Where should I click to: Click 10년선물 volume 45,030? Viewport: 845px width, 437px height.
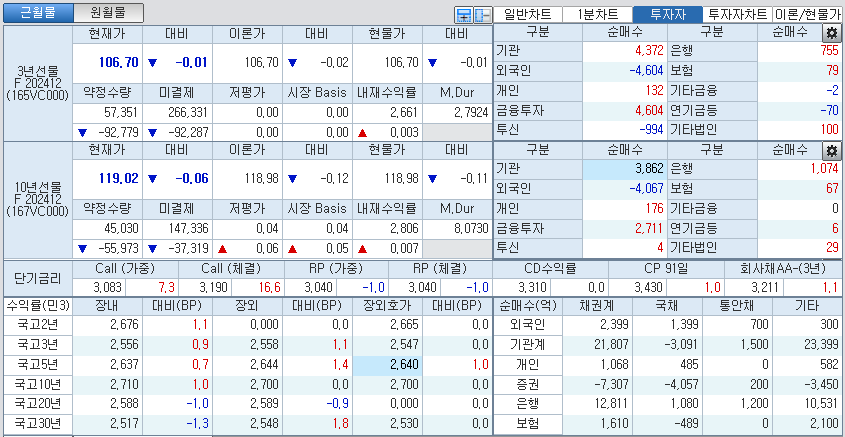coord(121,229)
